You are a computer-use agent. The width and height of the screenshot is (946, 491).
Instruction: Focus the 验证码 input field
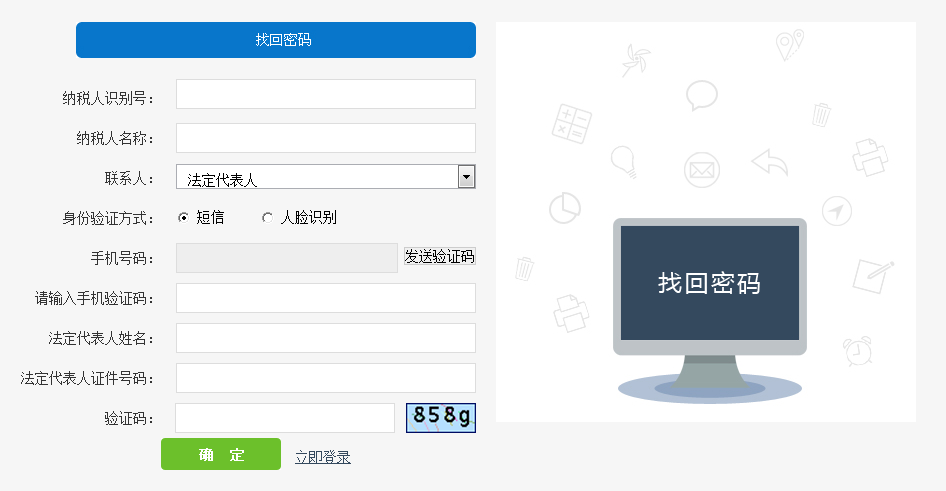click(285, 418)
